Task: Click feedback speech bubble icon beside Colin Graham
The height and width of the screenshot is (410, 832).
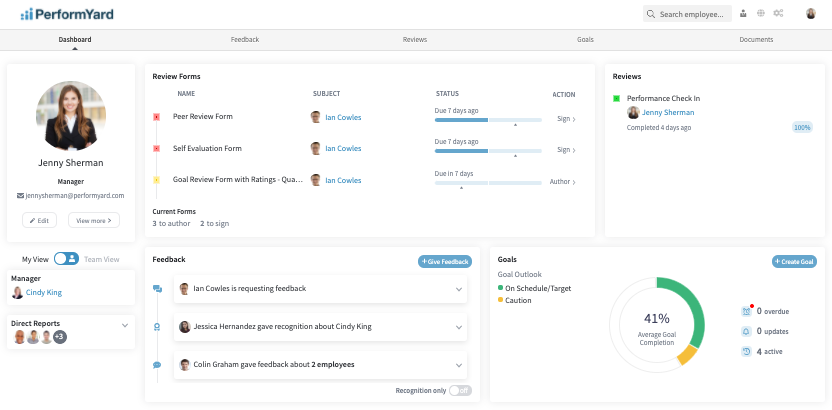Action: click(157, 365)
